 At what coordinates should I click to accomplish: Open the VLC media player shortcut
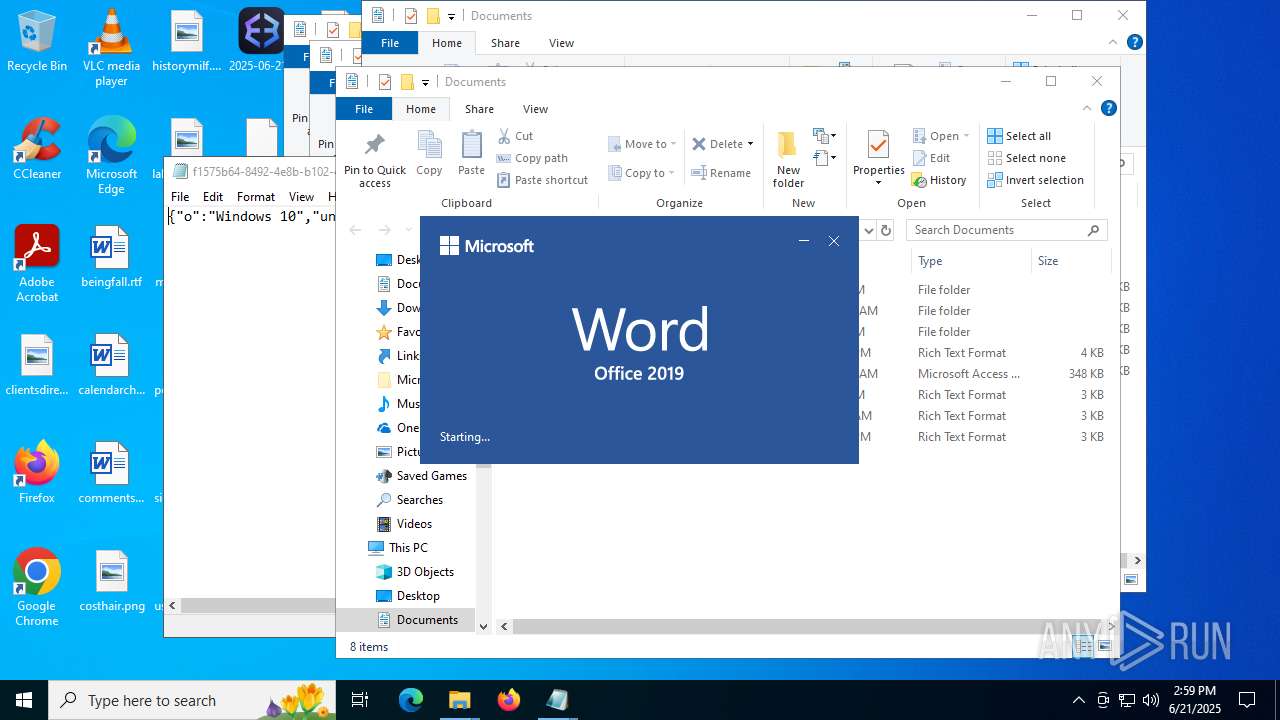coord(111,48)
